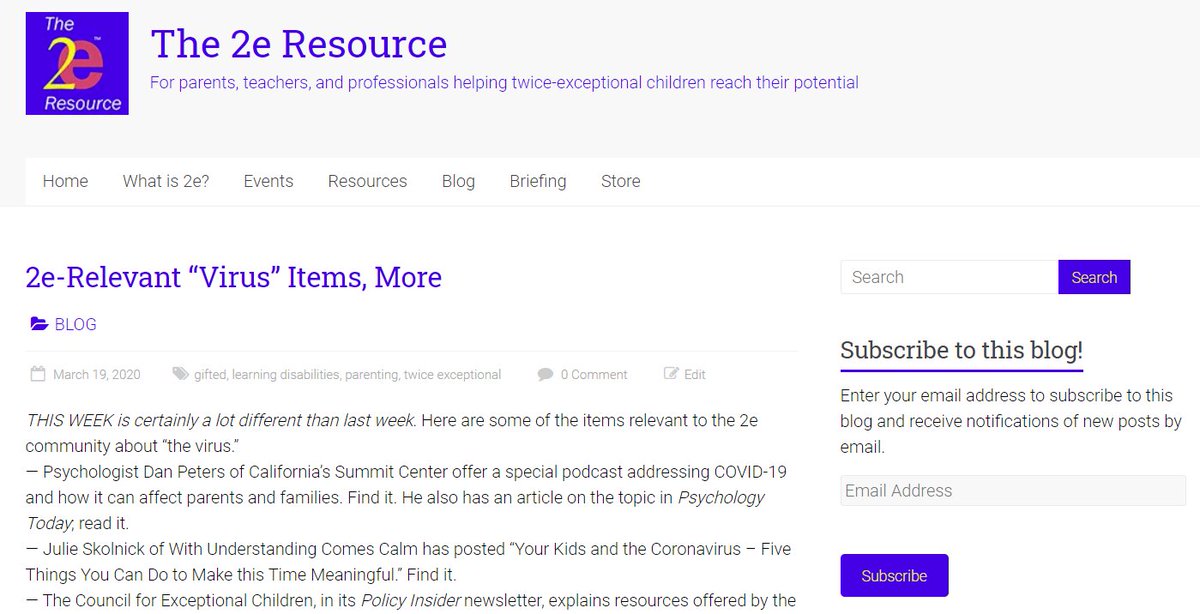Click the Subscribe button
The width and height of the screenshot is (1200, 614).
[894, 575]
